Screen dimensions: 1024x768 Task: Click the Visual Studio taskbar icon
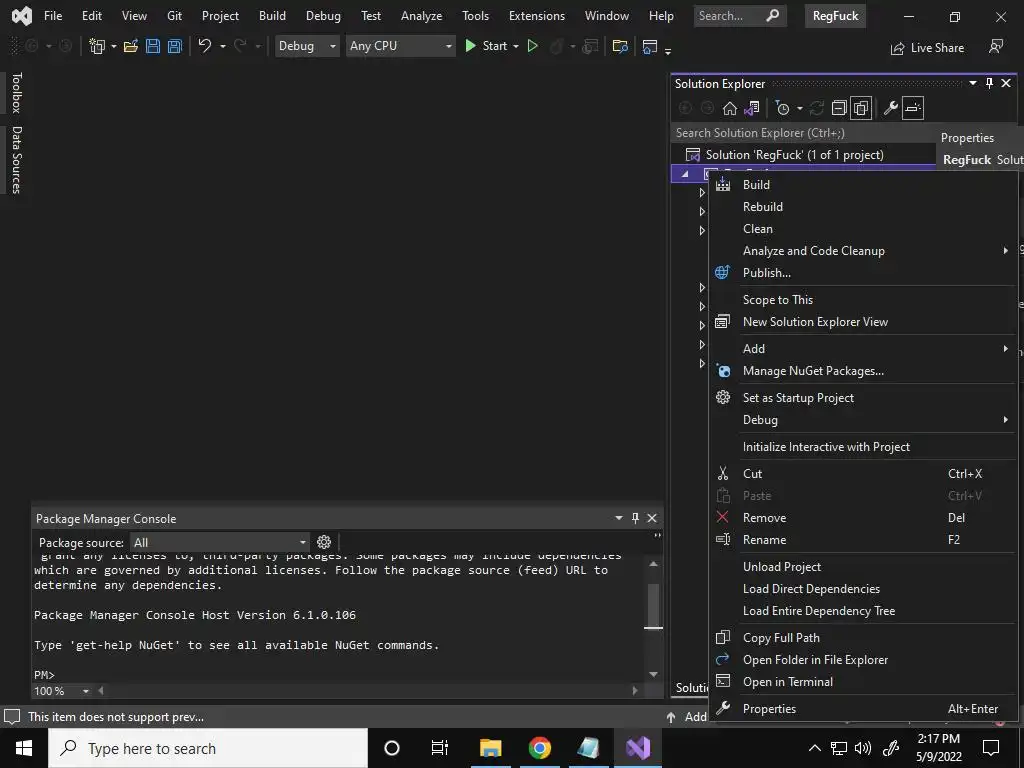pos(638,748)
